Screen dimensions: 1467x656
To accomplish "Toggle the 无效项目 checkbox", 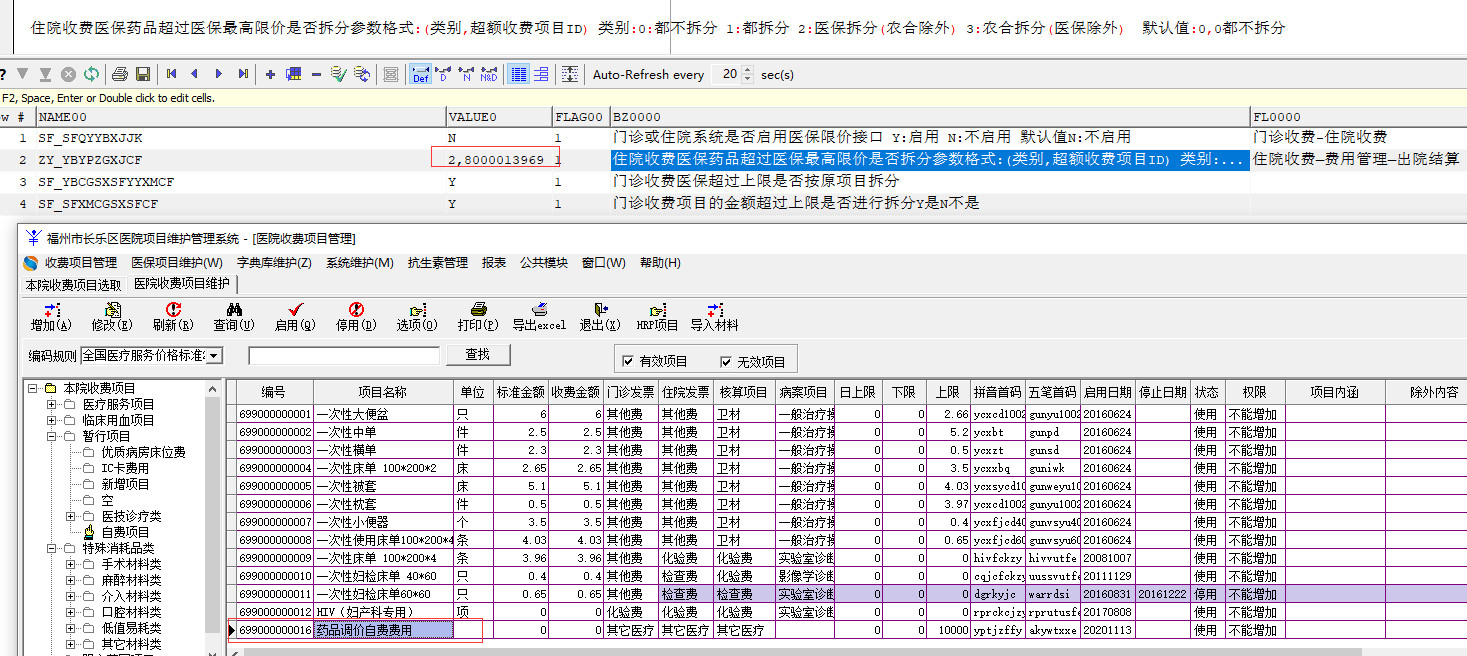I will point(726,362).
